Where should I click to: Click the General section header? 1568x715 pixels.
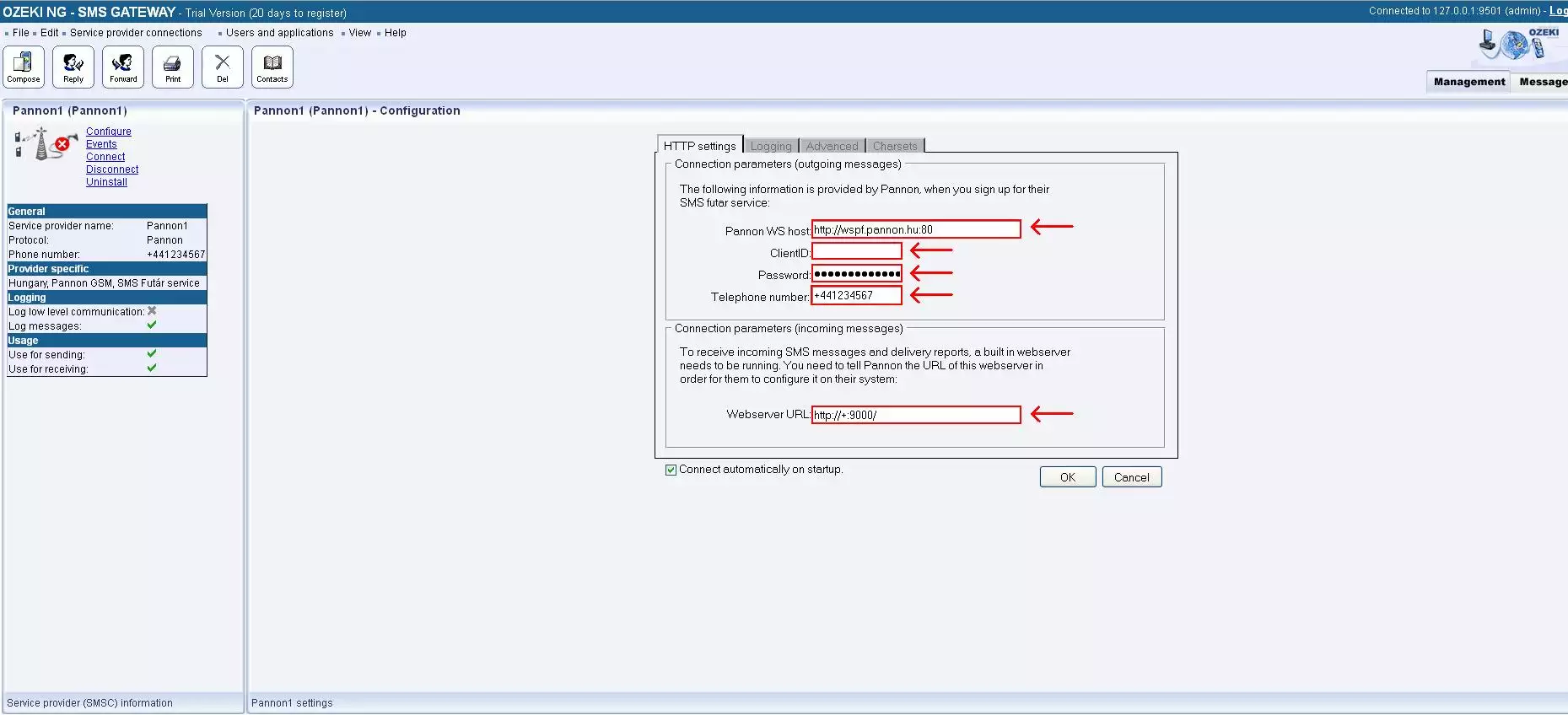coord(107,212)
